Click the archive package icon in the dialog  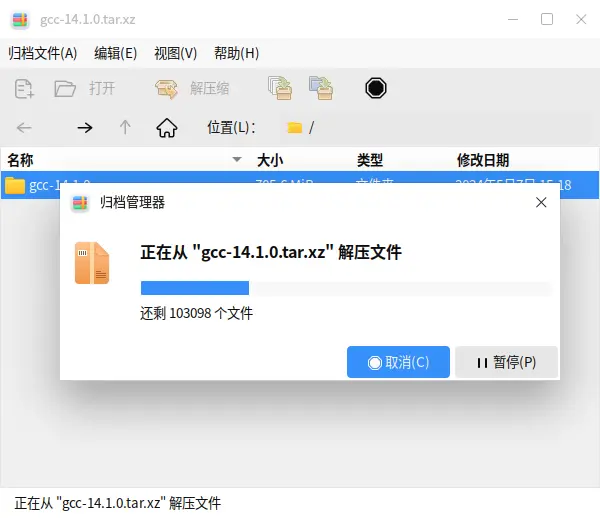point(92,263)
